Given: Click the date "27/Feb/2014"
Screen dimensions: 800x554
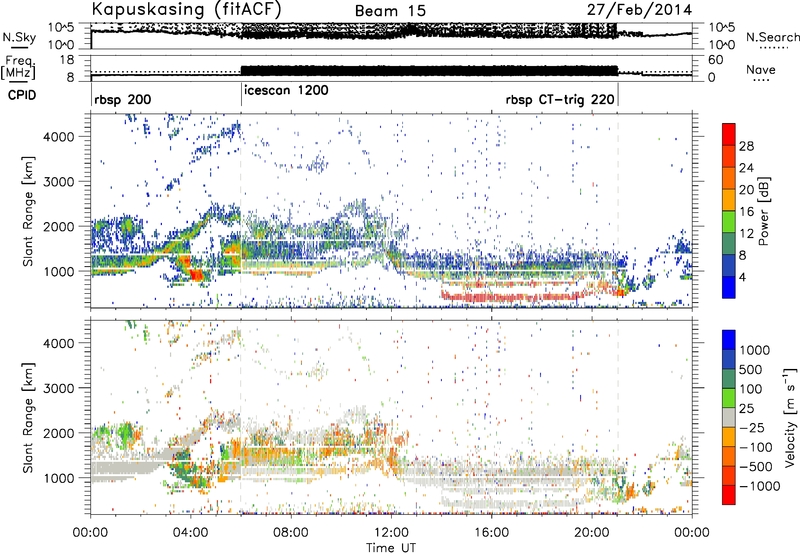Looking at the screenshot, I should pos(639,10).
